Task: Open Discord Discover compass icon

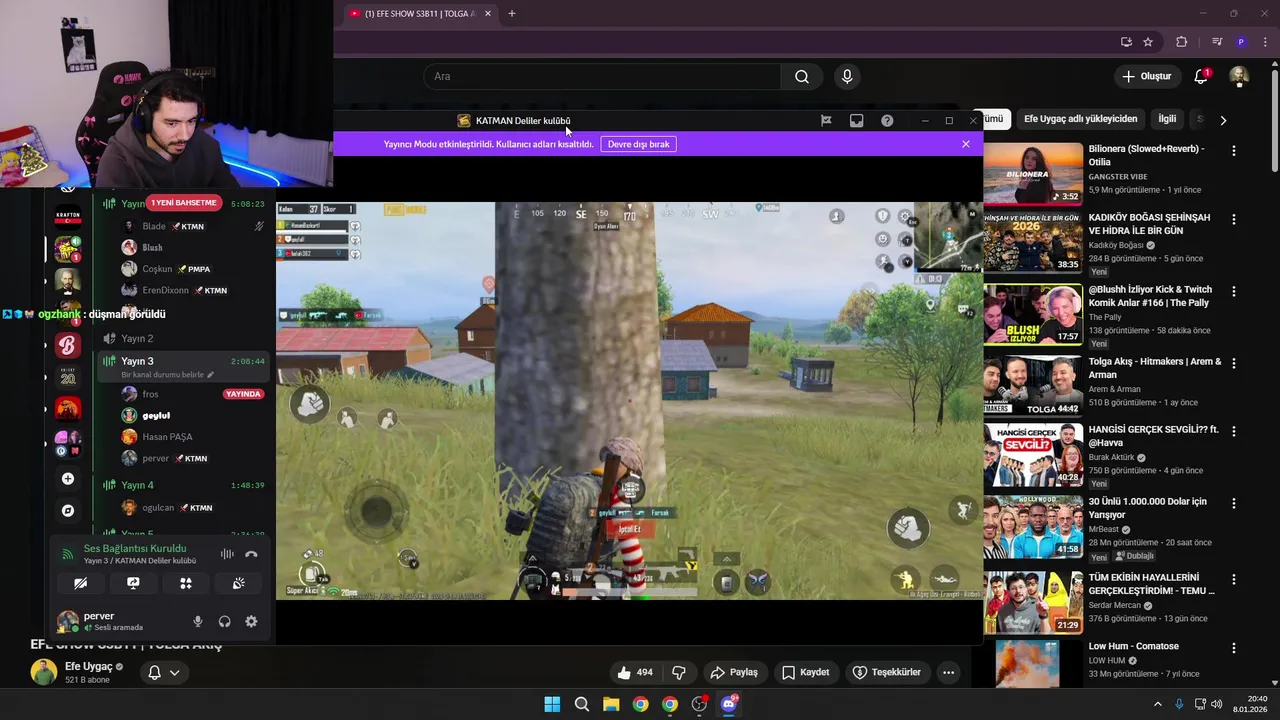Action: tap(68, 510)
